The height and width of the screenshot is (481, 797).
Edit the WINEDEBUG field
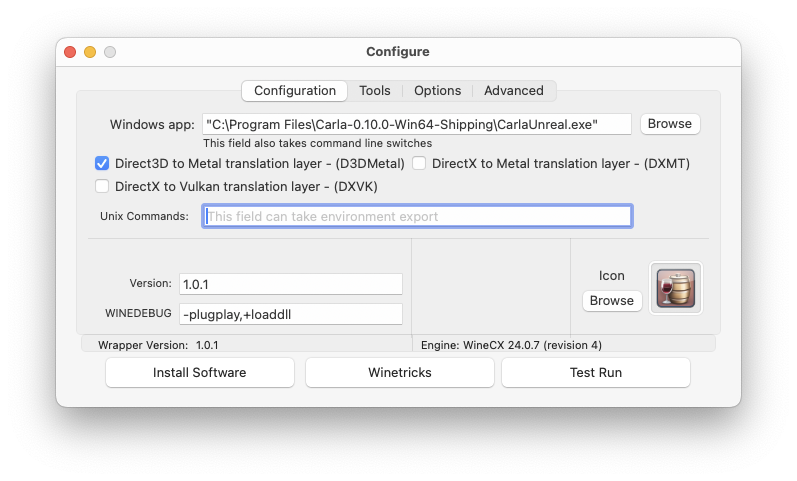click(x=290, y=314)
